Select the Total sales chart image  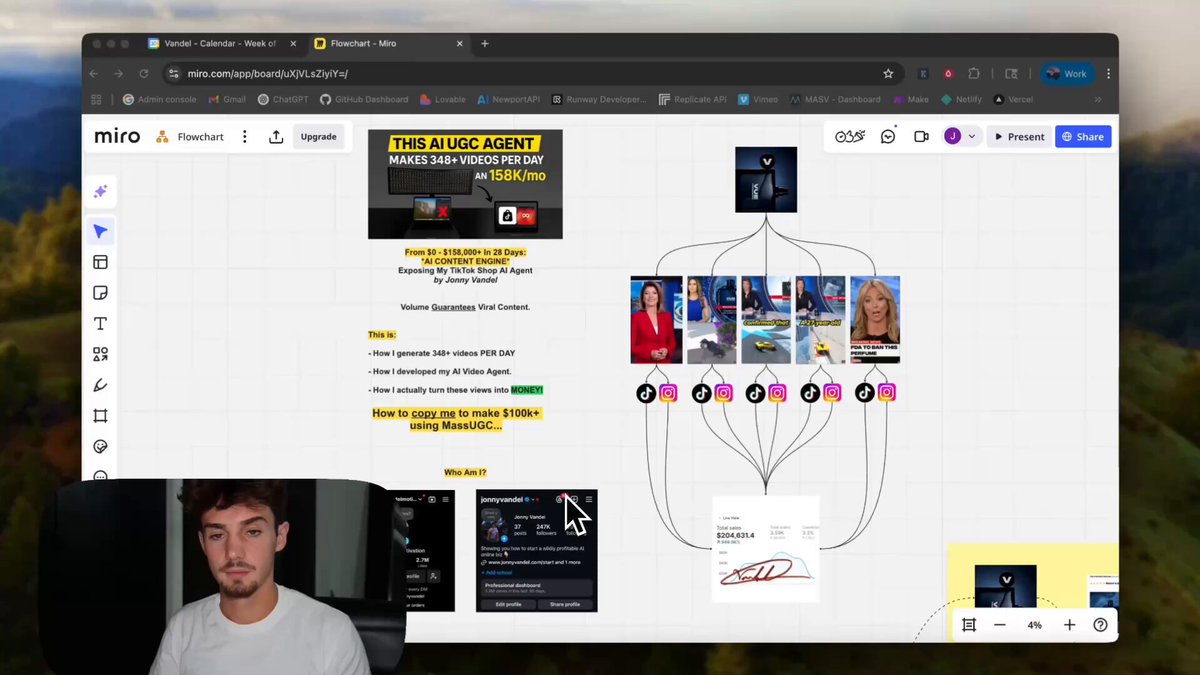pos(766,549)
